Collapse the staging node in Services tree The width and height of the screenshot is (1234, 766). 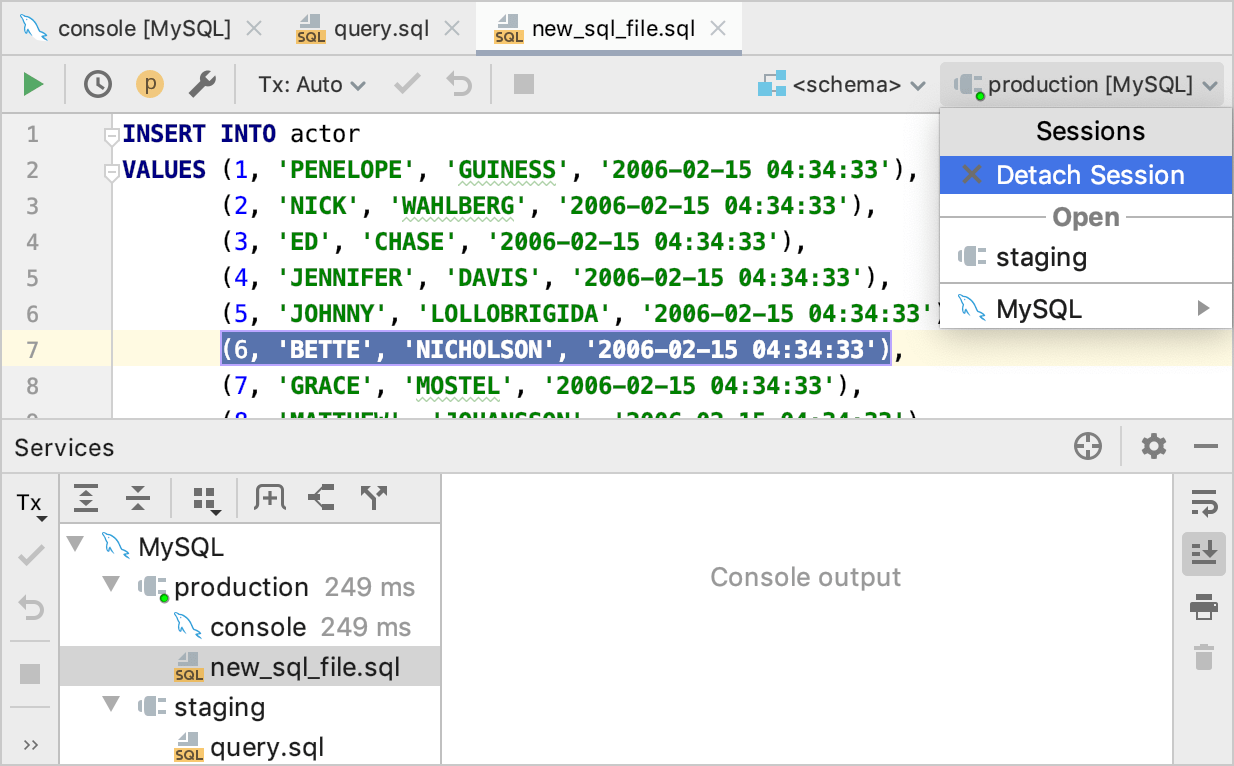pyautogui.click(x=111, y=706)
